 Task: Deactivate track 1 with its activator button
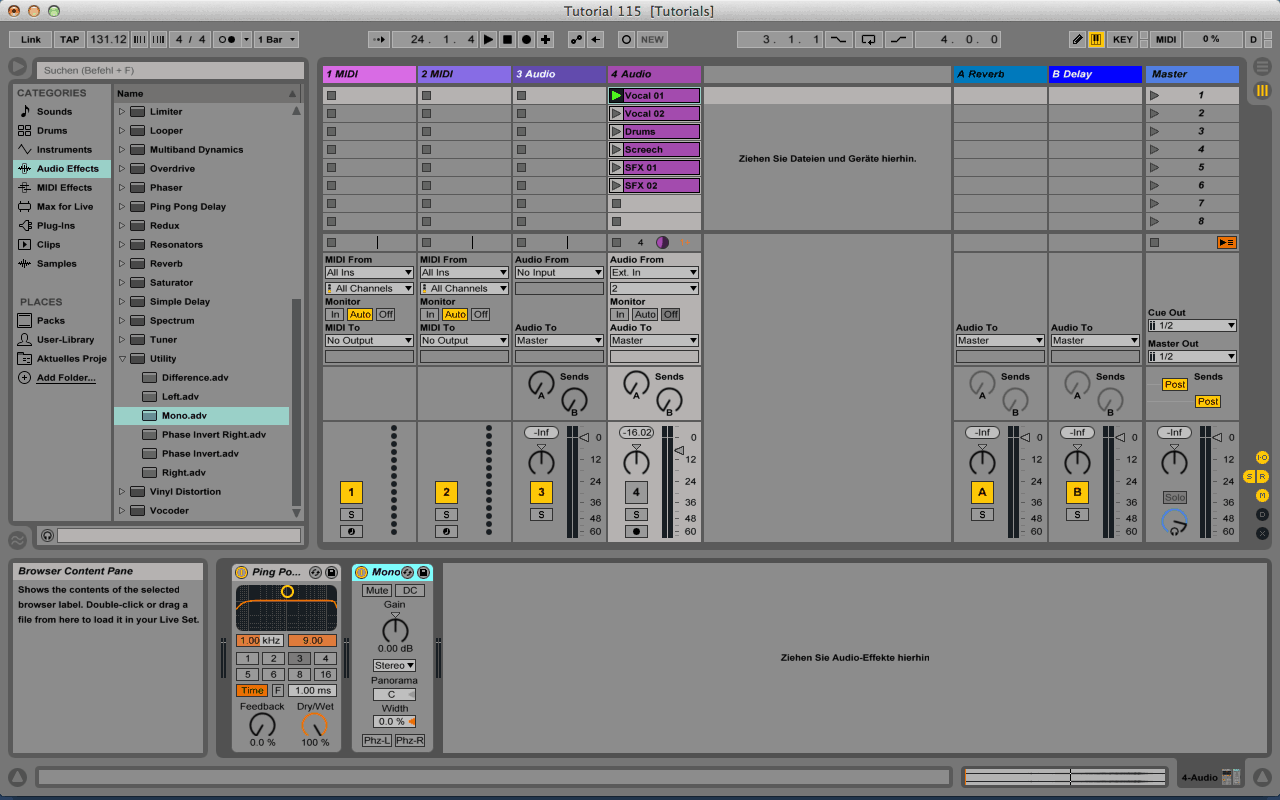(x=350, y=492)
